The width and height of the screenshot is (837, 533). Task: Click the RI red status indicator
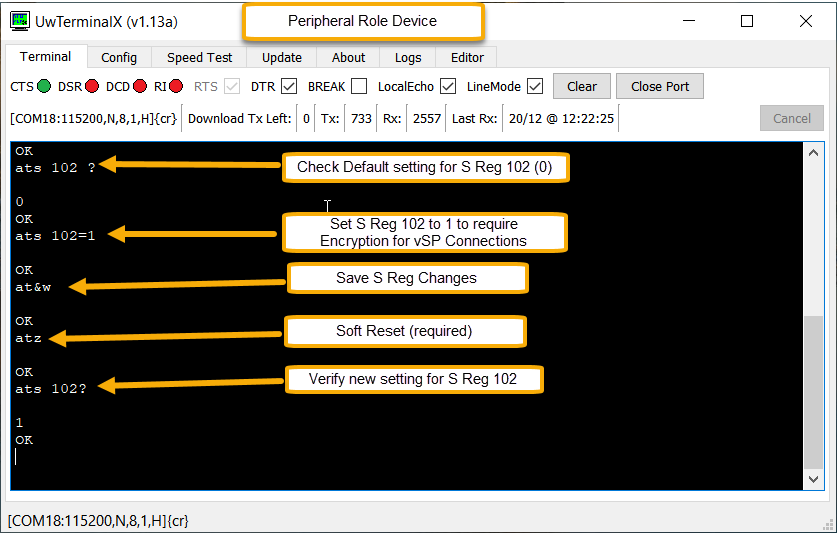point(176,86)
